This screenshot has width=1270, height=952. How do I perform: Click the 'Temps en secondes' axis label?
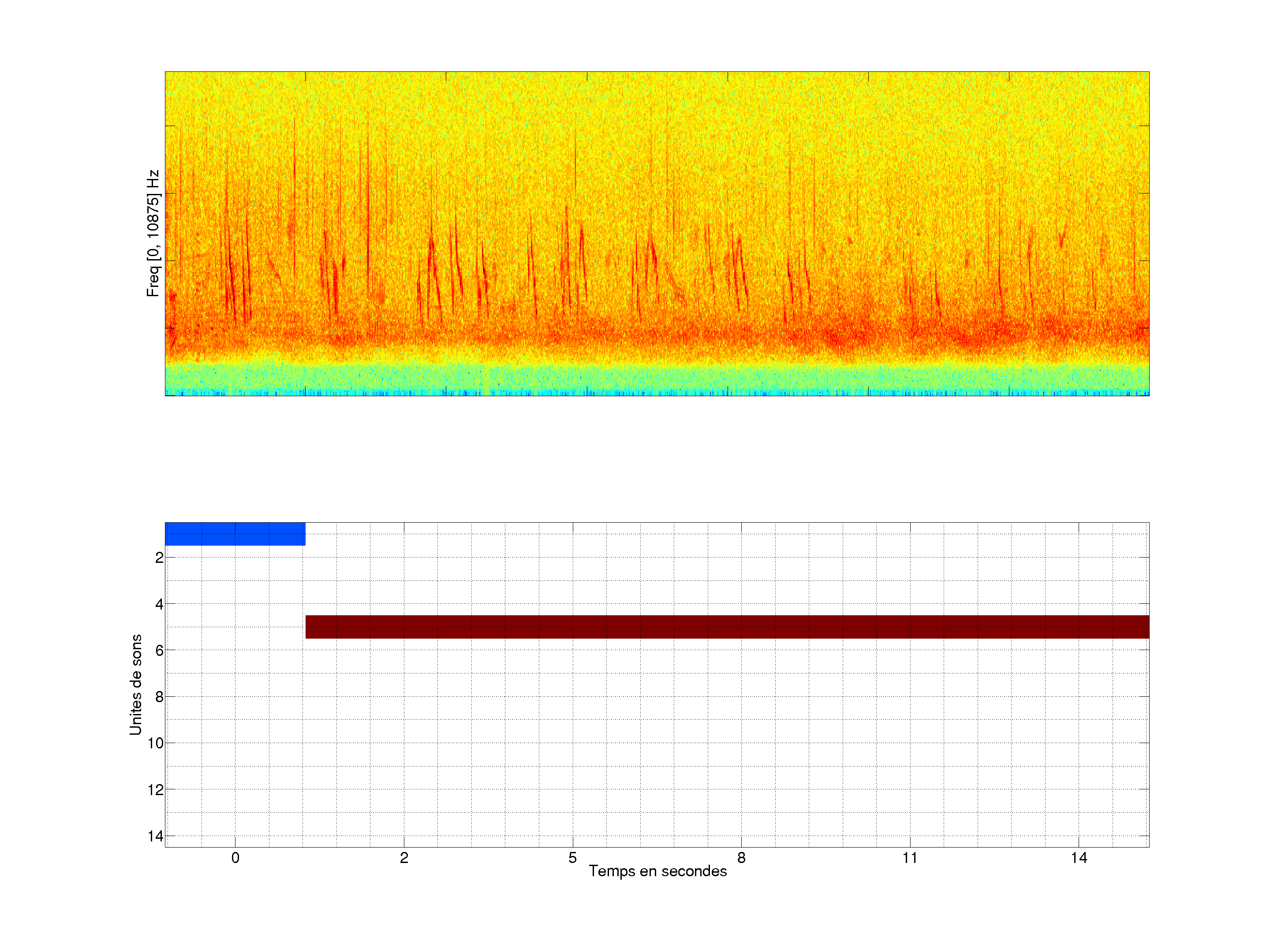657,871
